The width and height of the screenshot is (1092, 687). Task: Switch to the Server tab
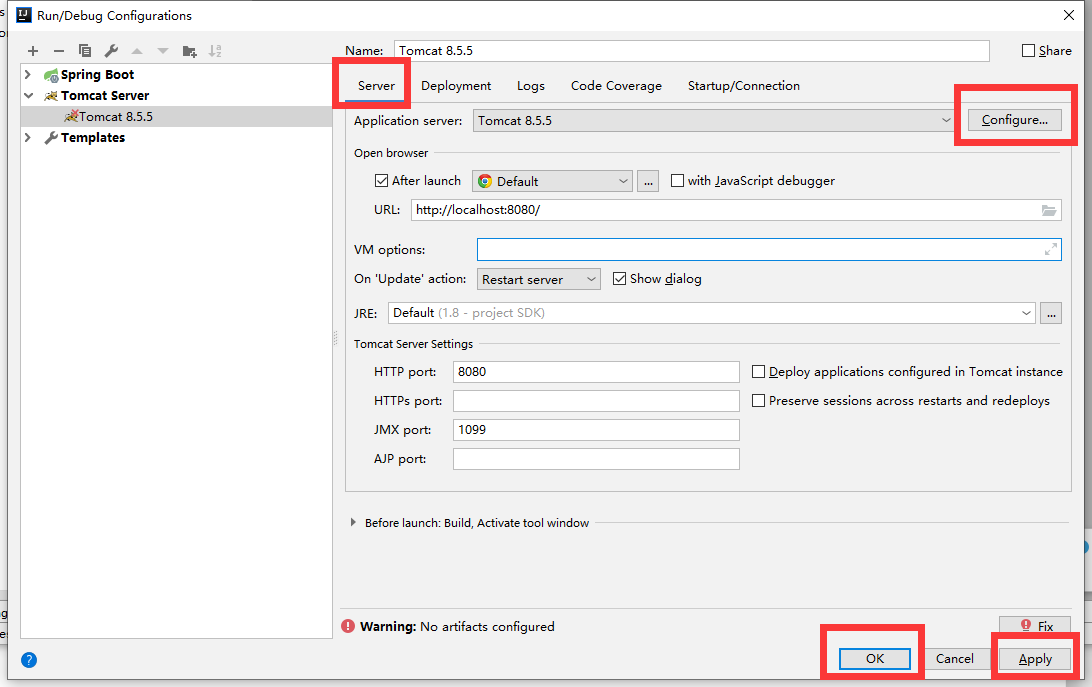[376, 86]
